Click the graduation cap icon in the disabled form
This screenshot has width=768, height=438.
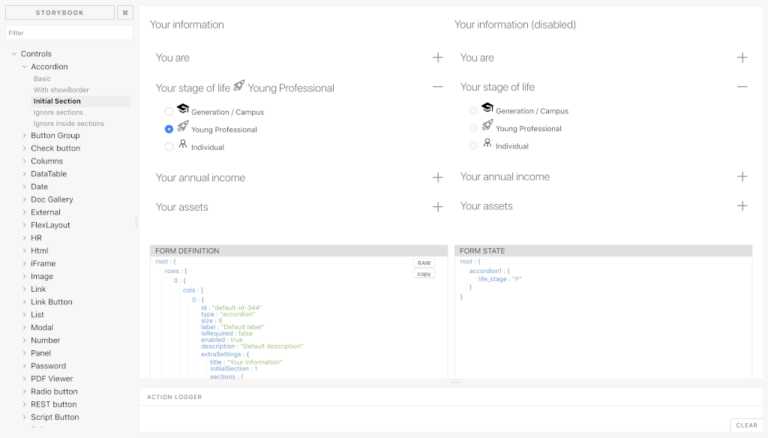487,107
